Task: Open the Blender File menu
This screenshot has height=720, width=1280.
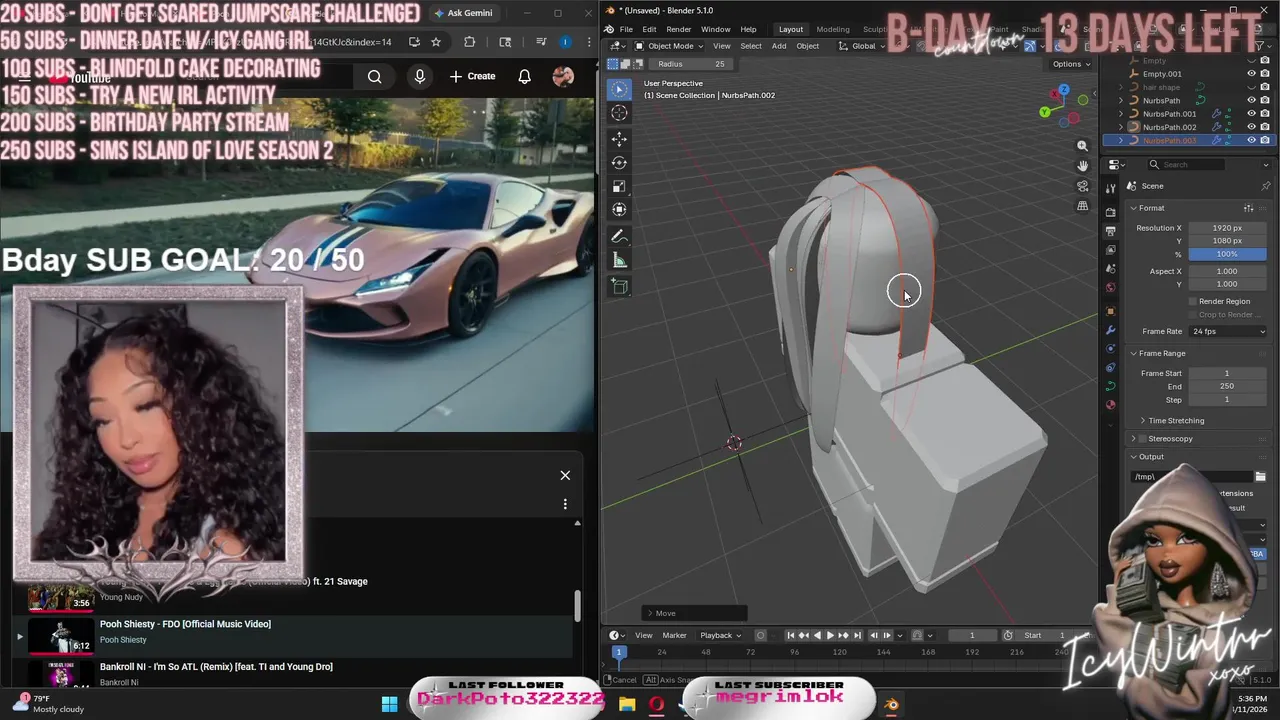Action: click(626, 29)
